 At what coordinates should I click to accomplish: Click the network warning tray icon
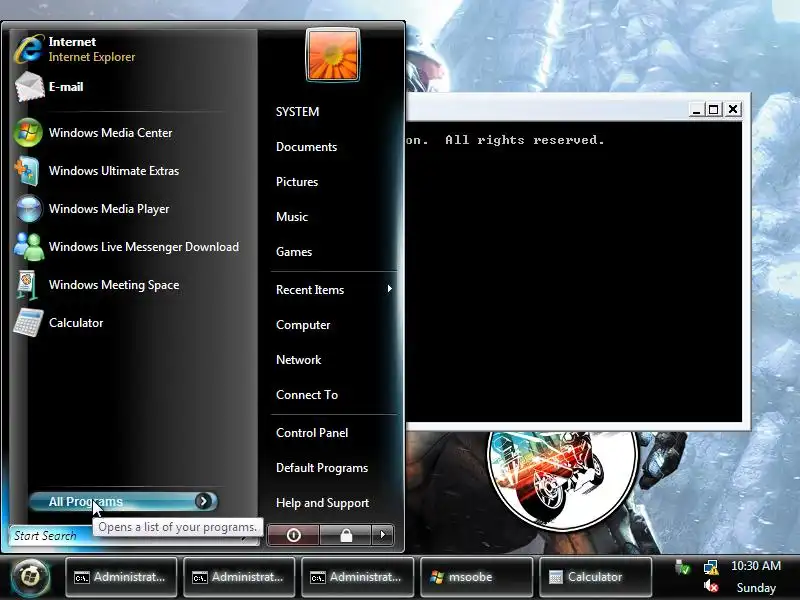[711, 567]
